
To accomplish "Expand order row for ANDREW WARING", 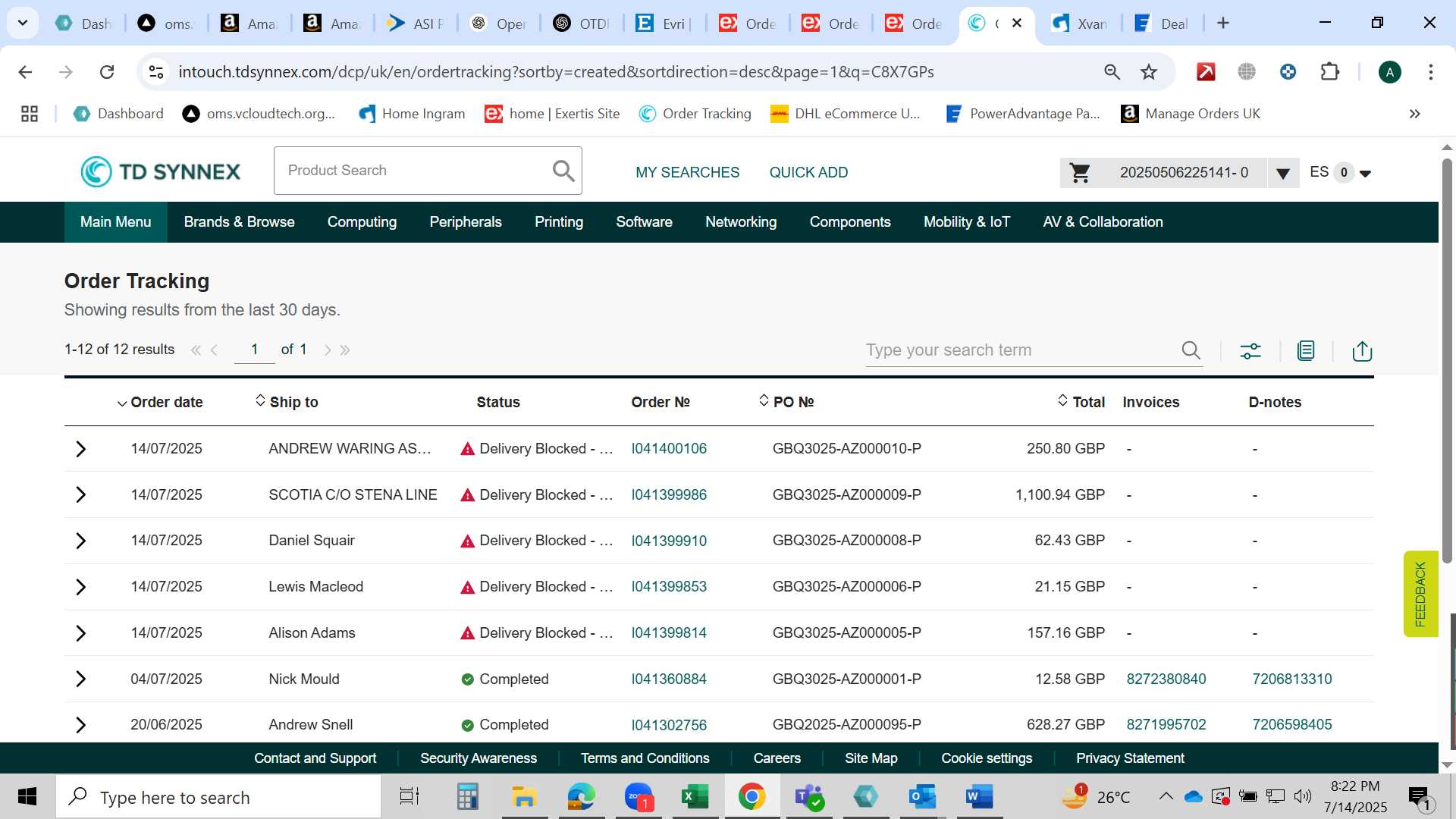I will [81, 449].
